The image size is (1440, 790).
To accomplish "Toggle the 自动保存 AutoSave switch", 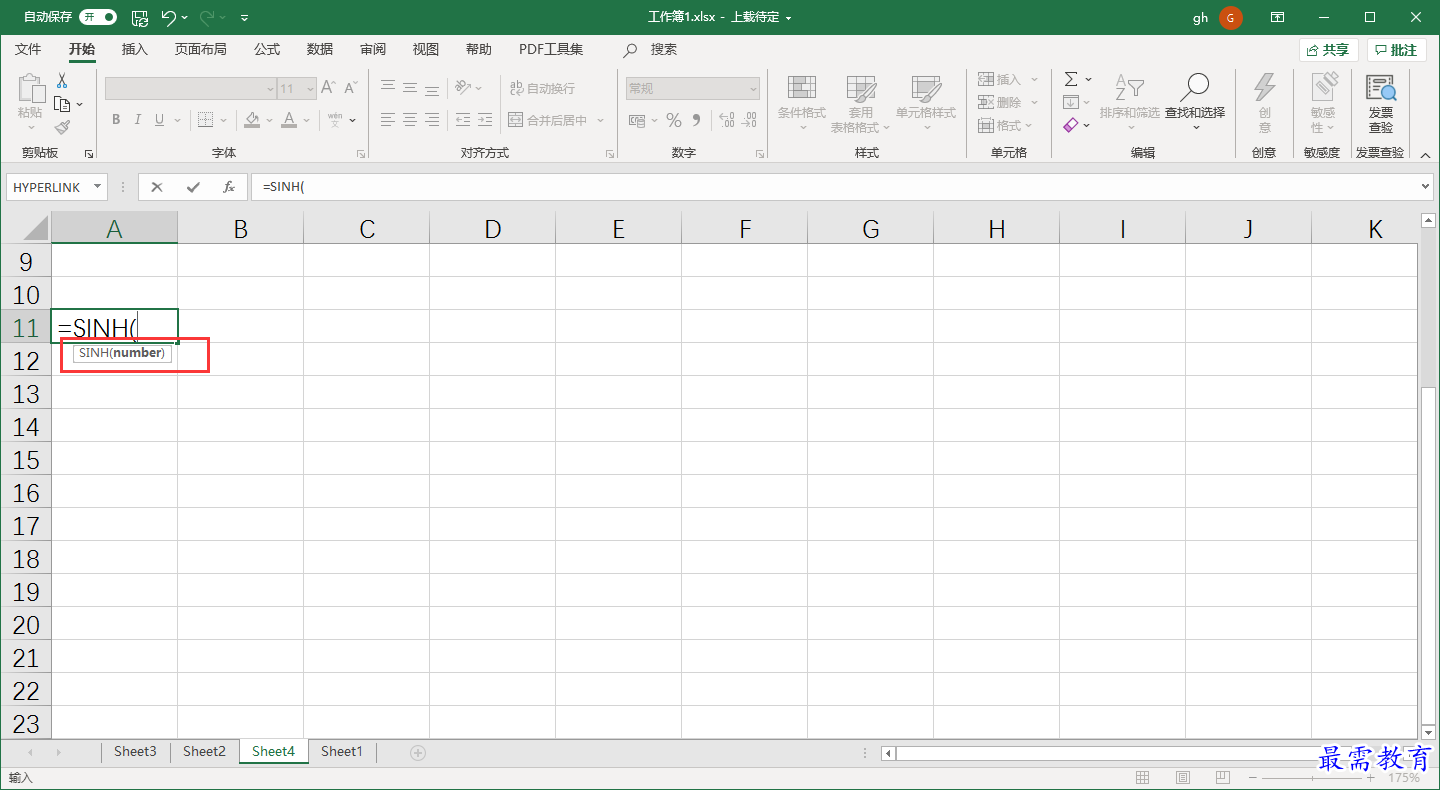I will click(x=98, y=17).
